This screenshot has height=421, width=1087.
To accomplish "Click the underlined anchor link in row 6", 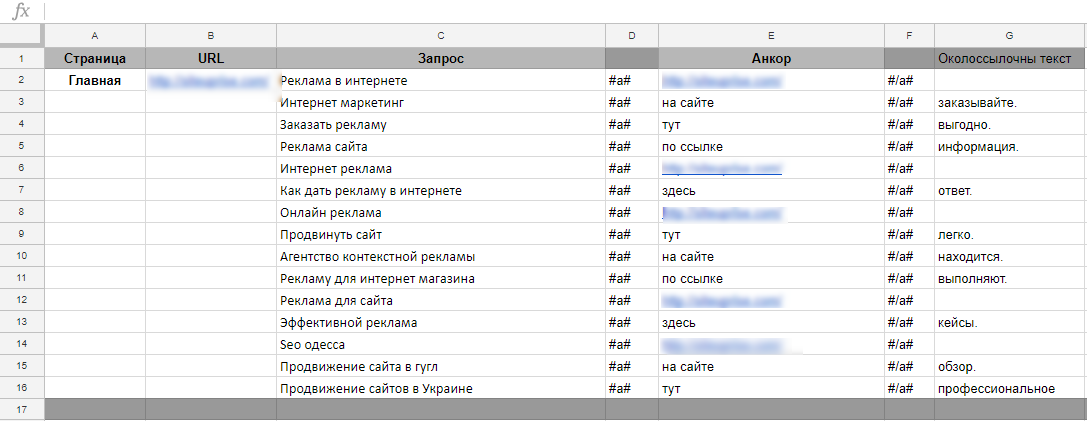I will click(x=722, y=168).
